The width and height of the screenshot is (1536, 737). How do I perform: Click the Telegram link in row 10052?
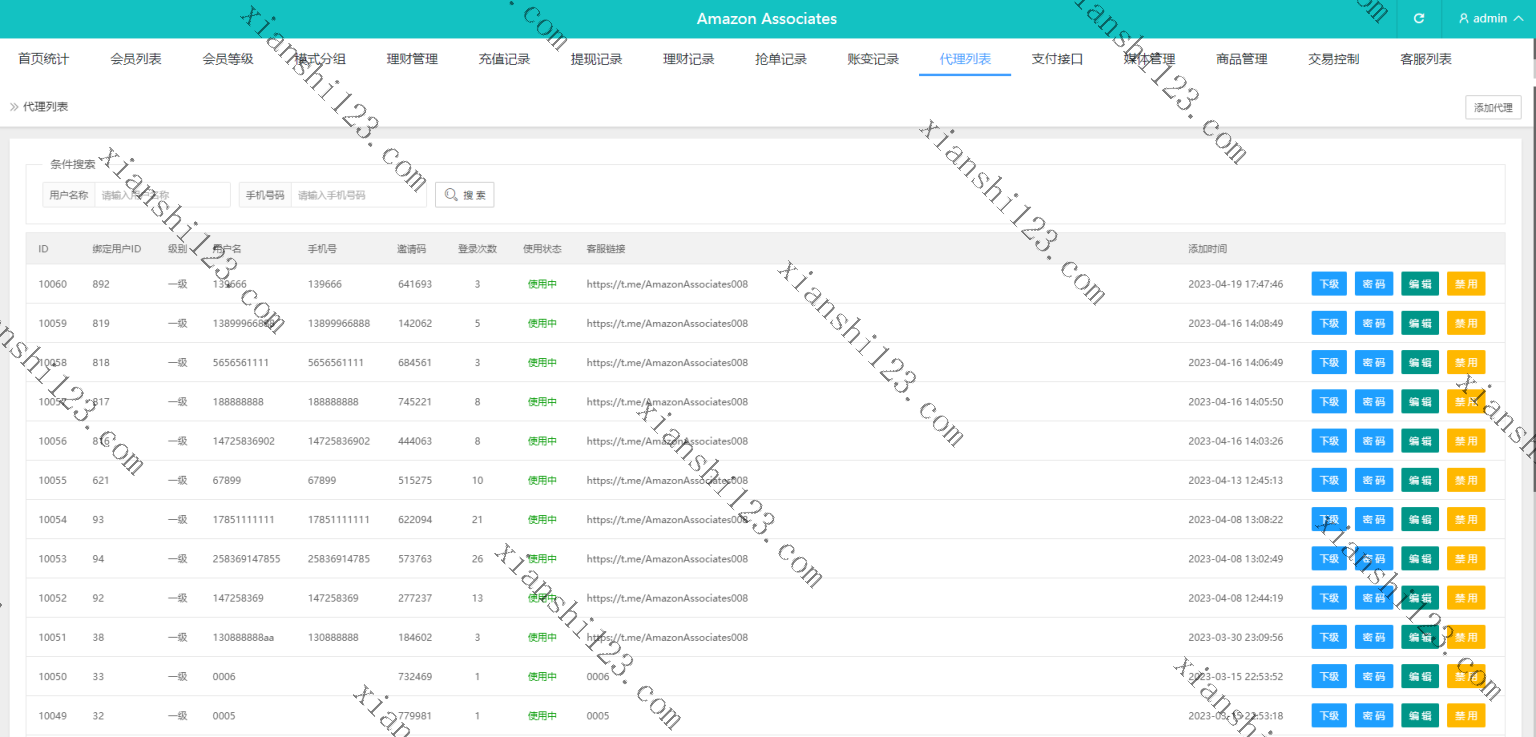[x=667, y=598]
